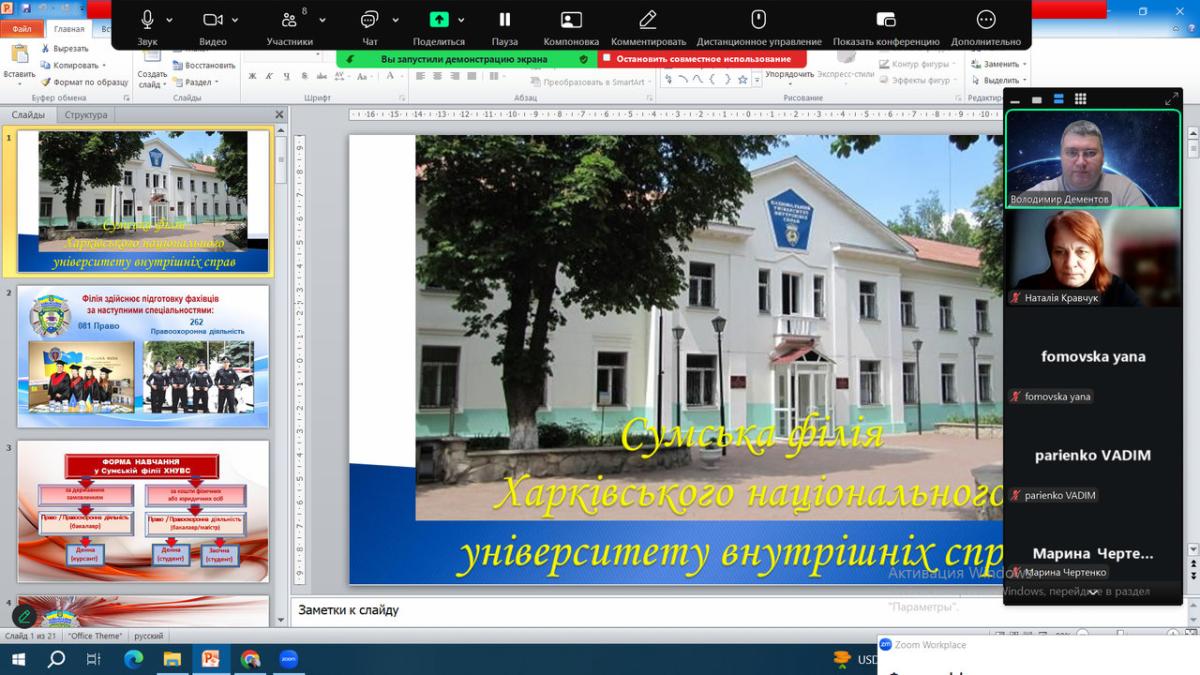The width and height of the screenshot is (1200, 675).
Task: Expand video options arrow next to Видео
Action: pyautogui.click(x=235, y=19)
